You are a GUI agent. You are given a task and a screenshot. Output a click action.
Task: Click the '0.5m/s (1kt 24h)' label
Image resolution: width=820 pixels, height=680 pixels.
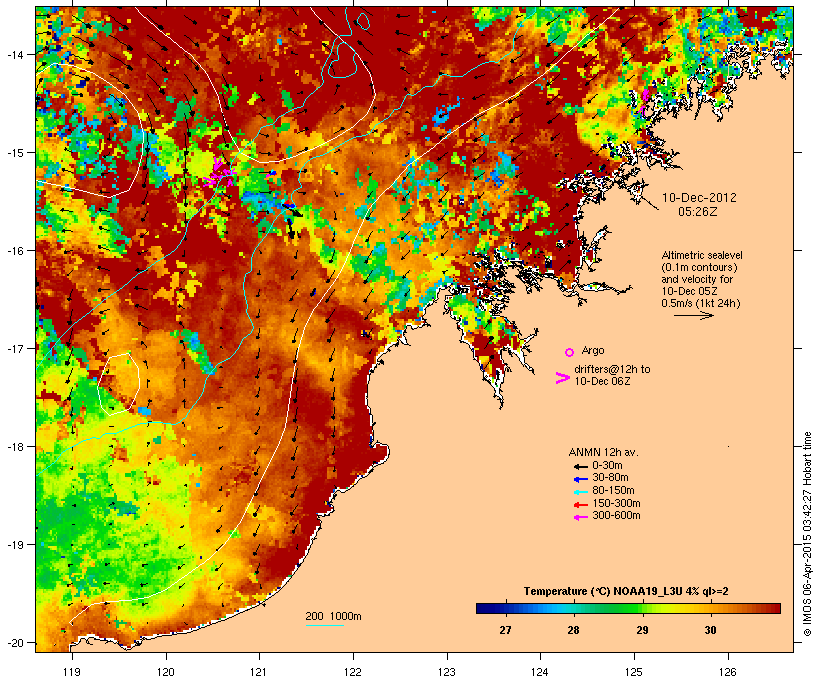[x=701, y=303]
